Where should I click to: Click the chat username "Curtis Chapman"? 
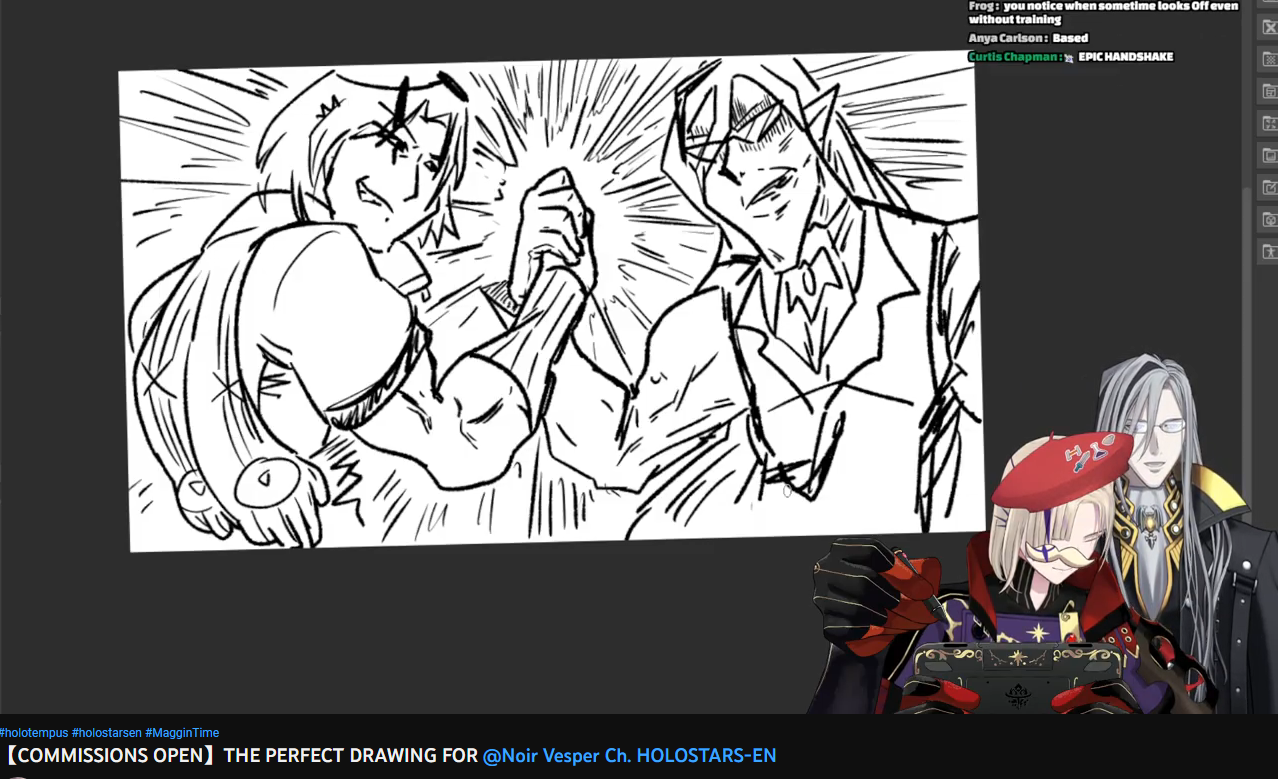[x=1013, y=57]
